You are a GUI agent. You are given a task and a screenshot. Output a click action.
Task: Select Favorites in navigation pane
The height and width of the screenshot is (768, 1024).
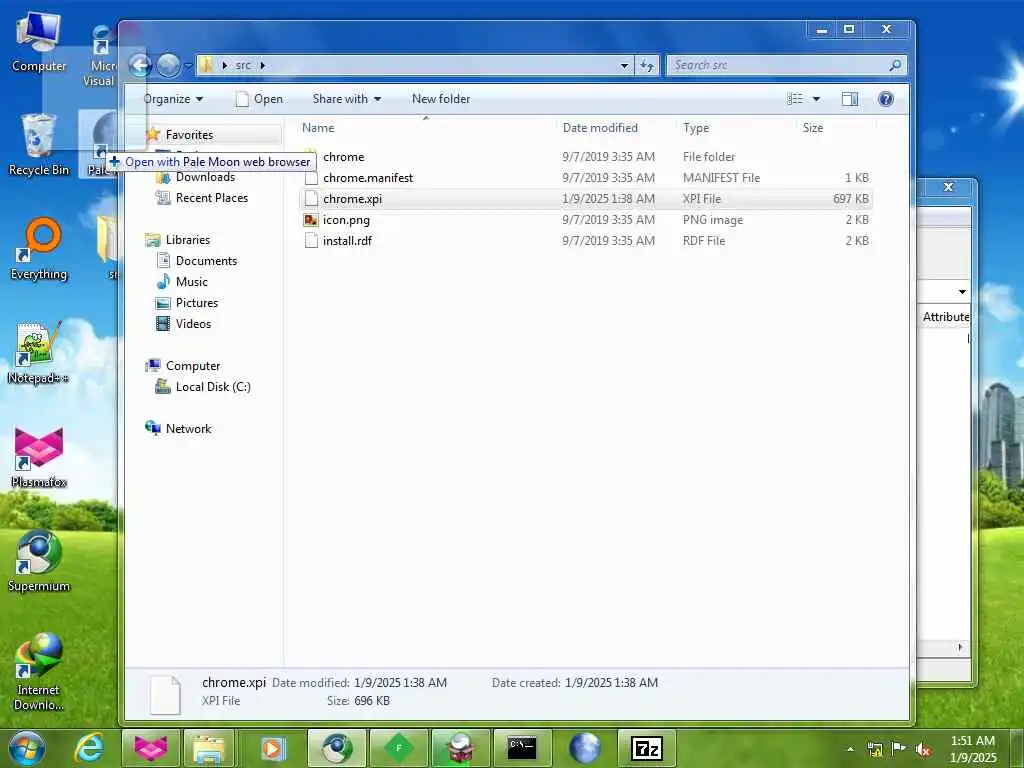tap(189, 135)
